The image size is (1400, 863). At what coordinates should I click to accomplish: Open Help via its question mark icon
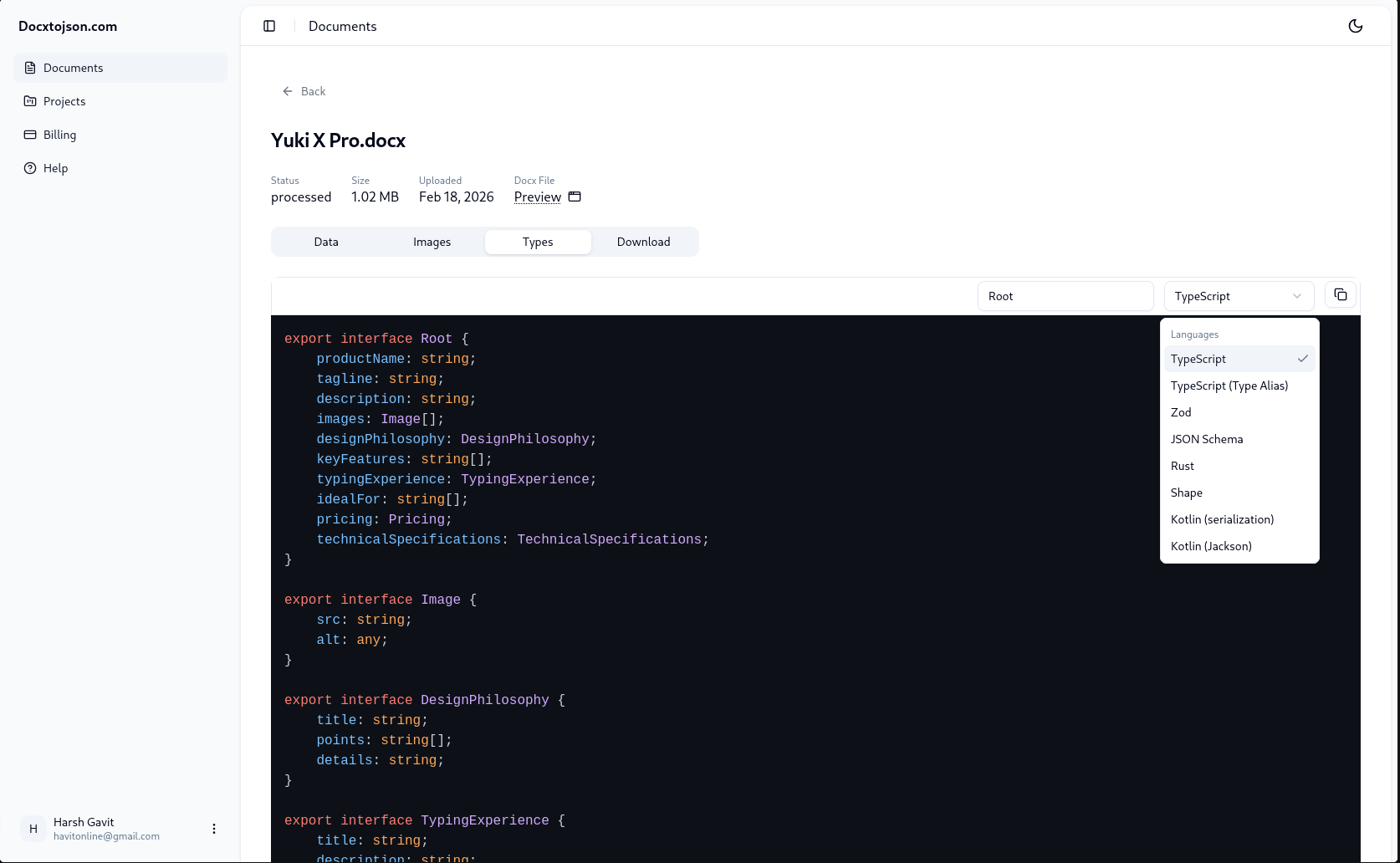(x=30, y=168)
